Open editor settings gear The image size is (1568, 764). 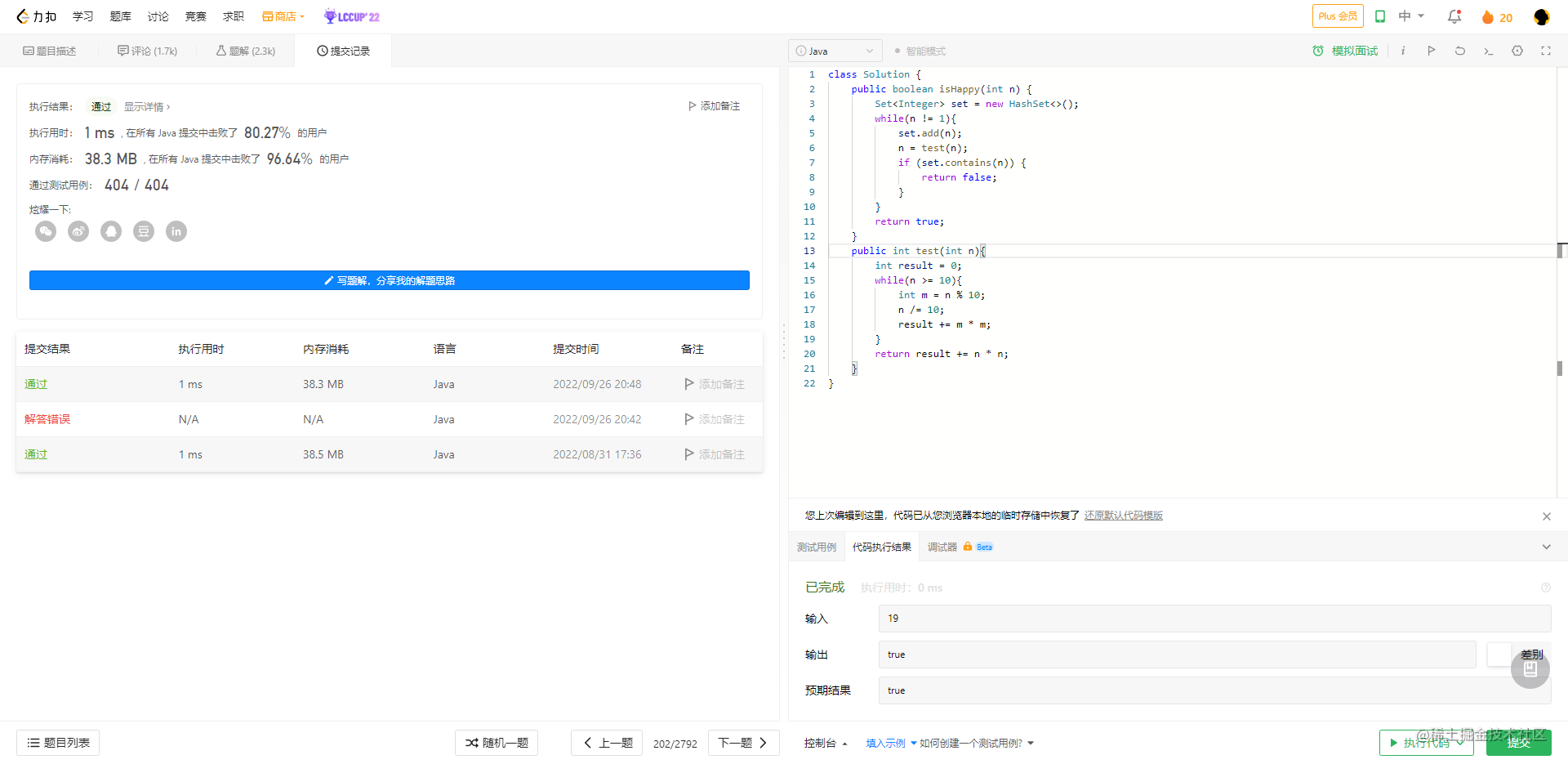[x=1517, y=51]
